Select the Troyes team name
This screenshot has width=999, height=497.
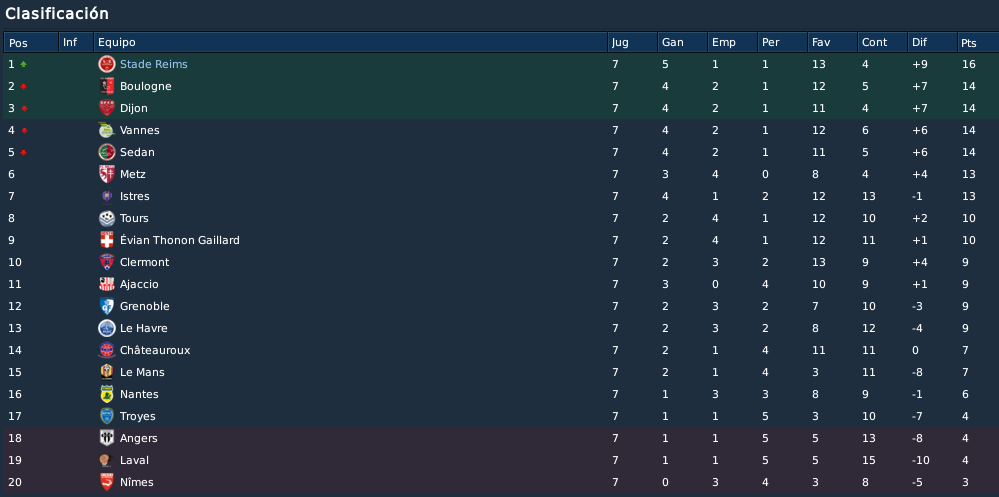(x=138, y=416)
